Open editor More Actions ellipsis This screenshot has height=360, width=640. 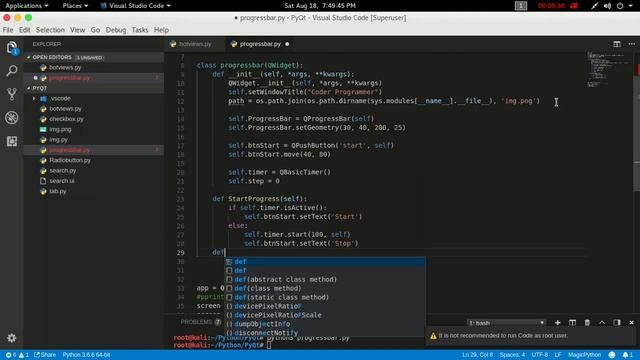point(631,44)
